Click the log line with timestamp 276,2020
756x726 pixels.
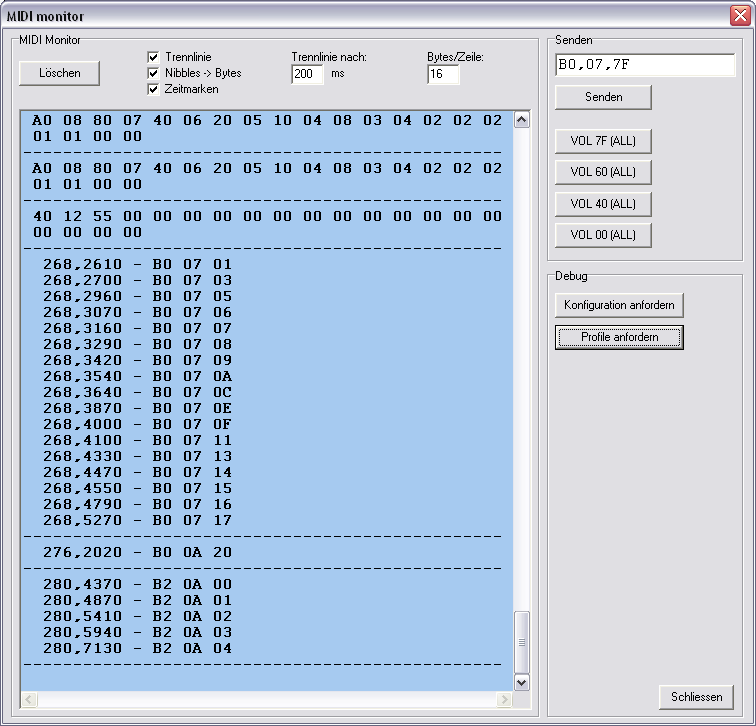(x=138, y=552)
